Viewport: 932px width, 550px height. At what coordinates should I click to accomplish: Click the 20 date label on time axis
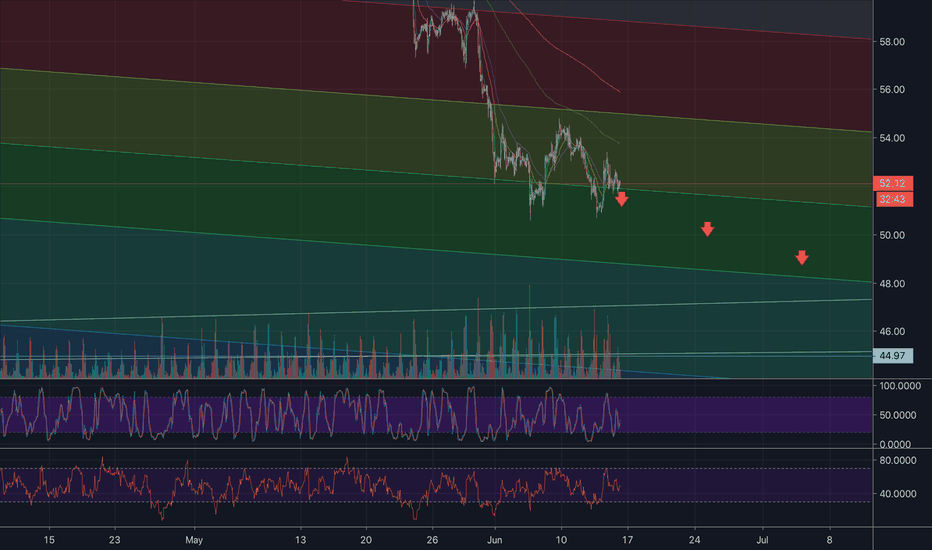coord(366,540)
